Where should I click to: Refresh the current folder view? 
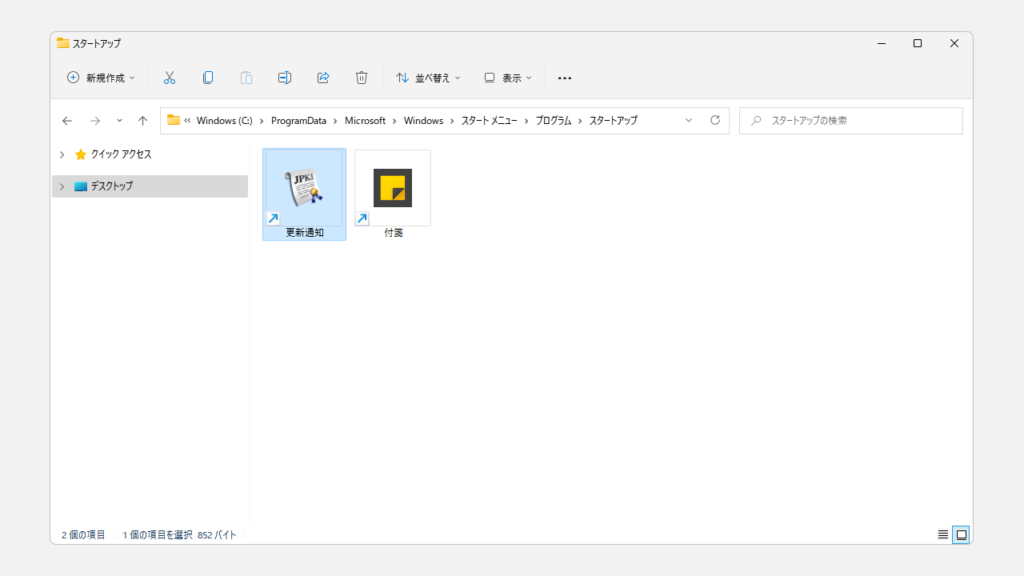click(715, 120)
